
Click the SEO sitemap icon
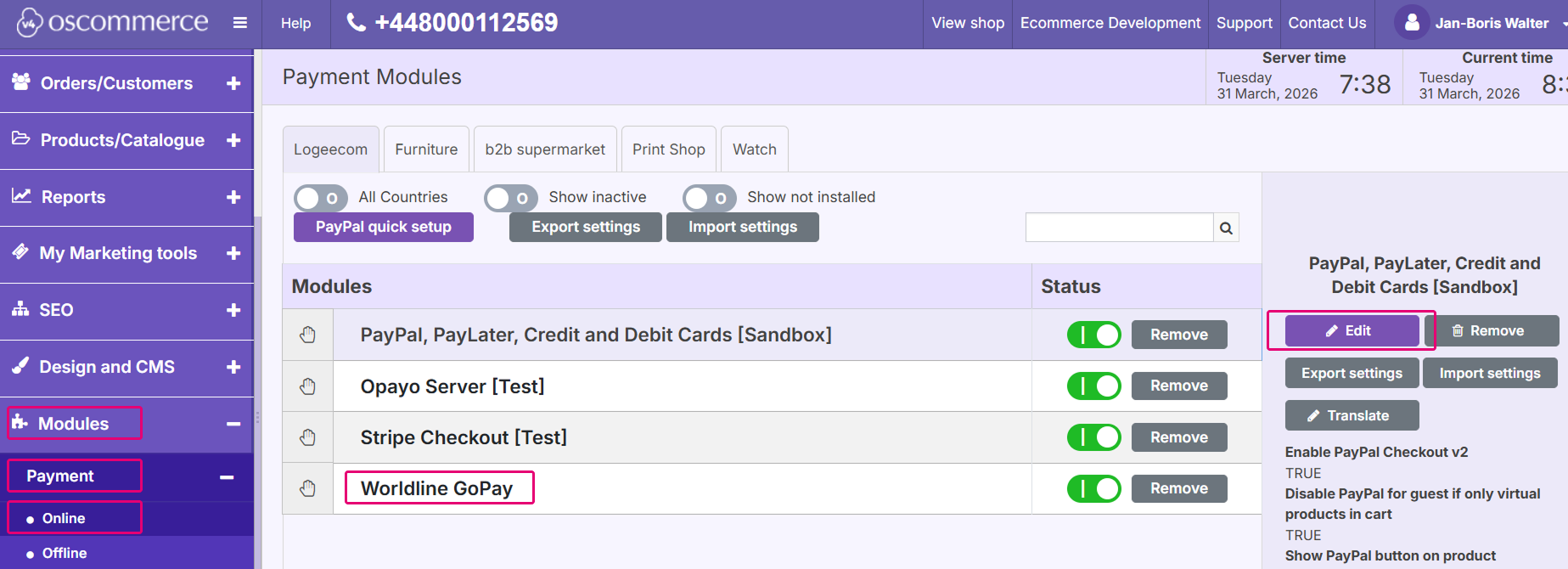[x=19, y=309]
